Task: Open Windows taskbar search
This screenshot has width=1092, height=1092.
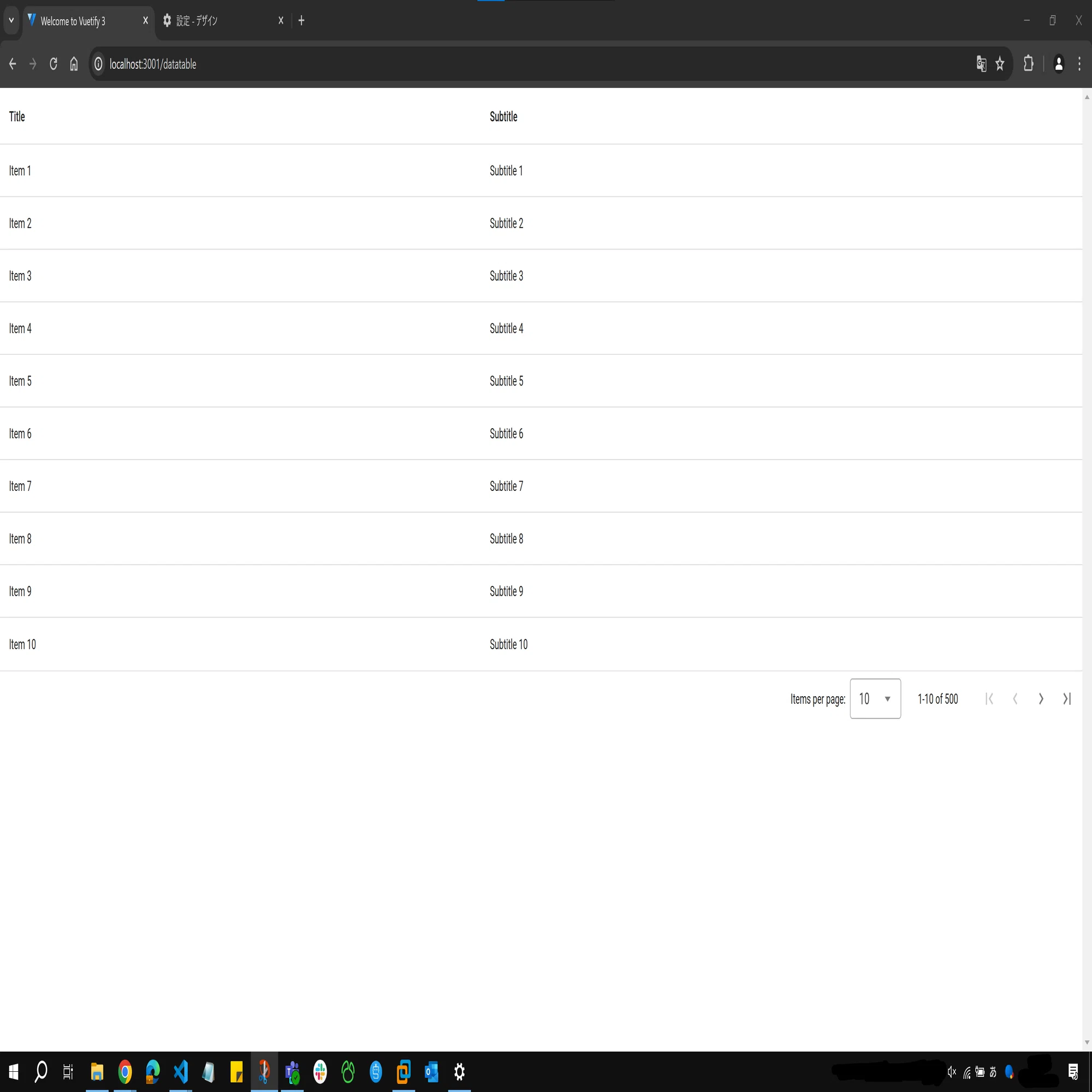Action: point(41,1072)
